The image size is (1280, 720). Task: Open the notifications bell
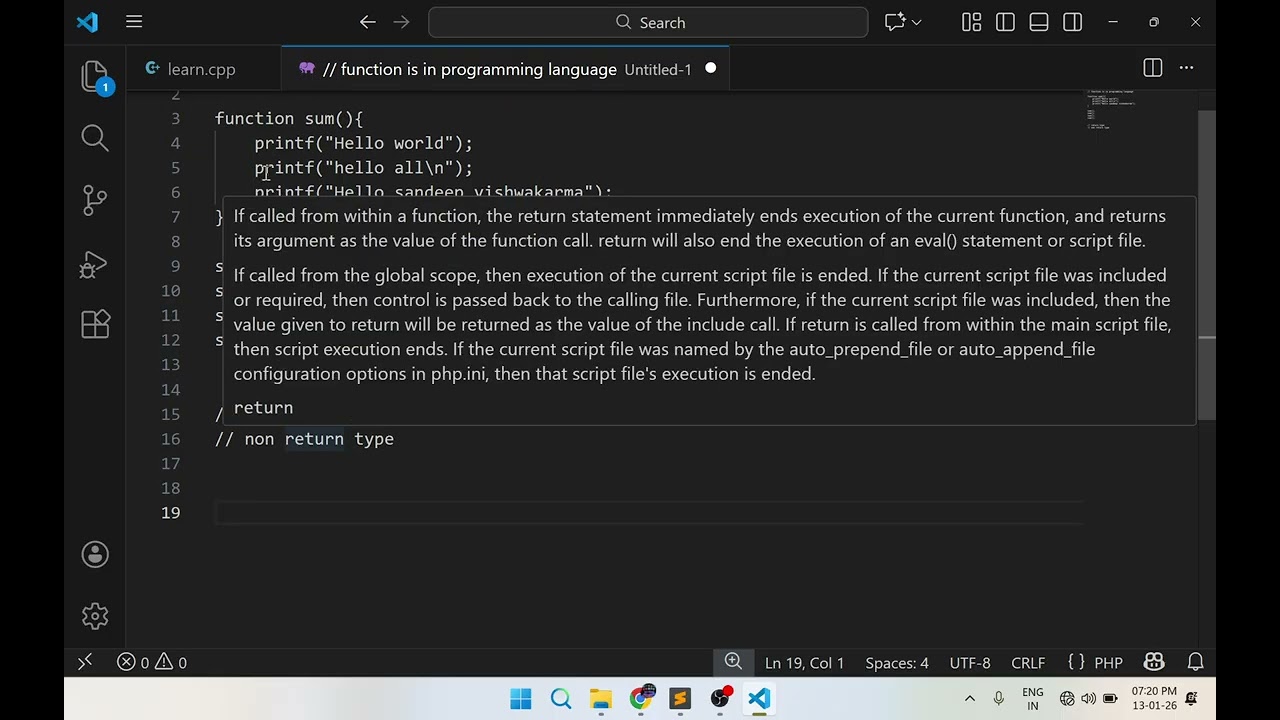1195,662
